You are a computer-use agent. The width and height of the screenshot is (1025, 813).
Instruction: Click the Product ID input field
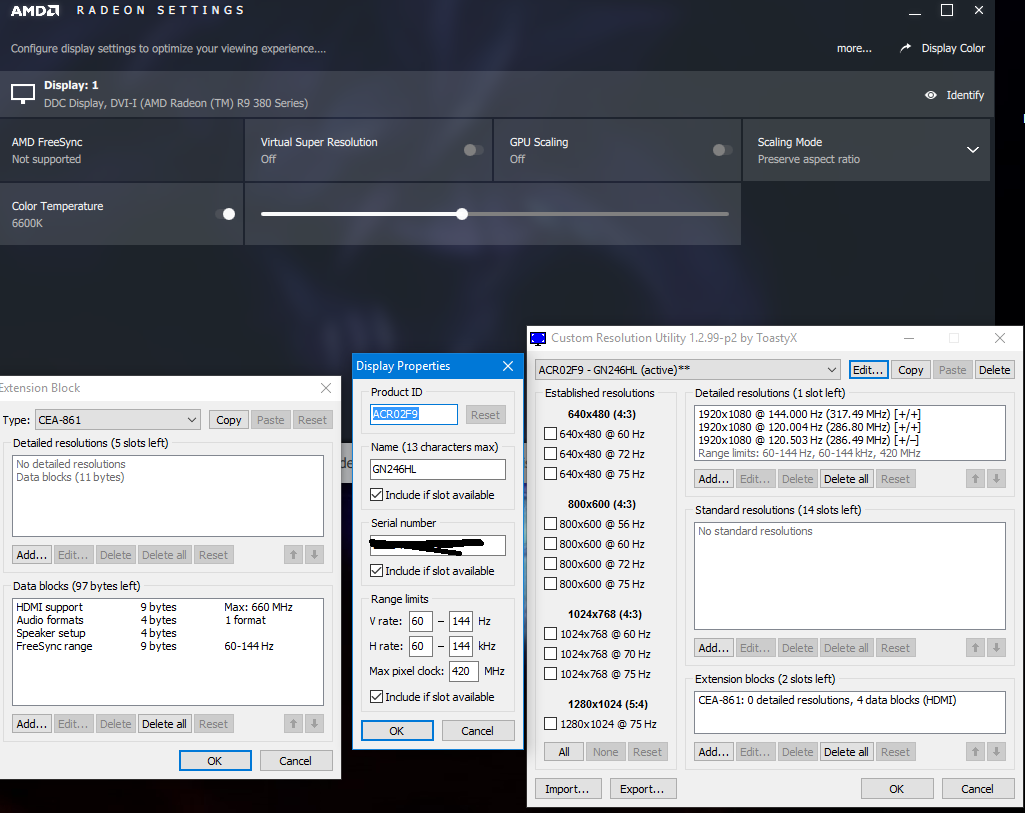(x=414, y=414)
